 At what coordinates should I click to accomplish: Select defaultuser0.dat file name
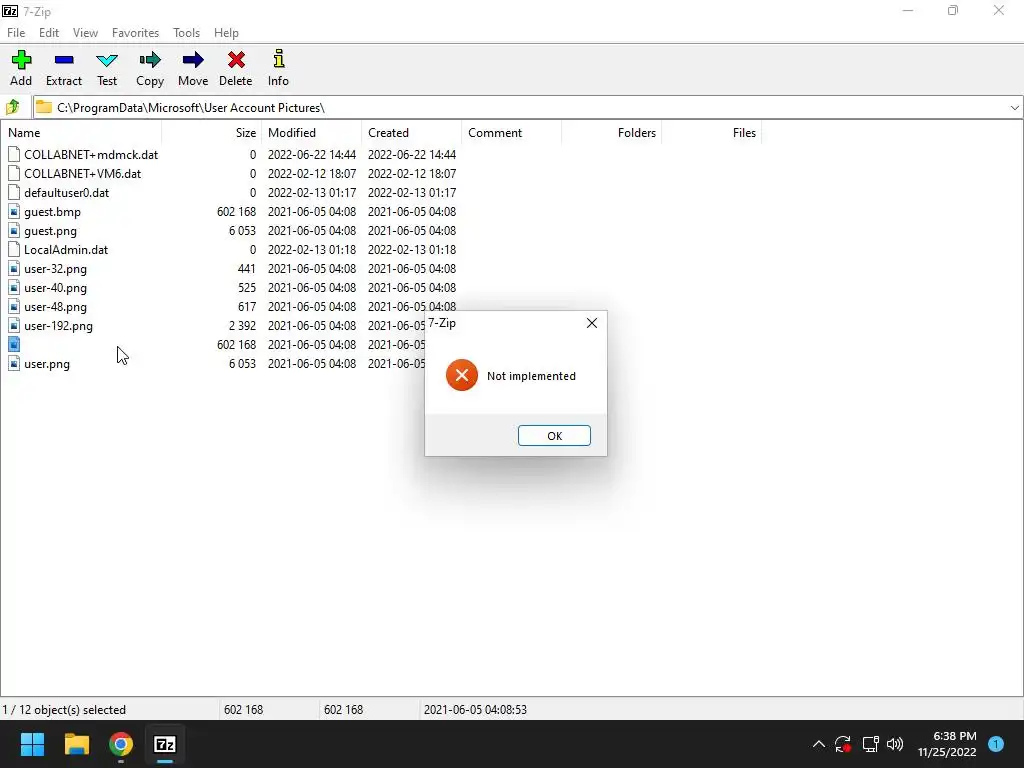67,193
